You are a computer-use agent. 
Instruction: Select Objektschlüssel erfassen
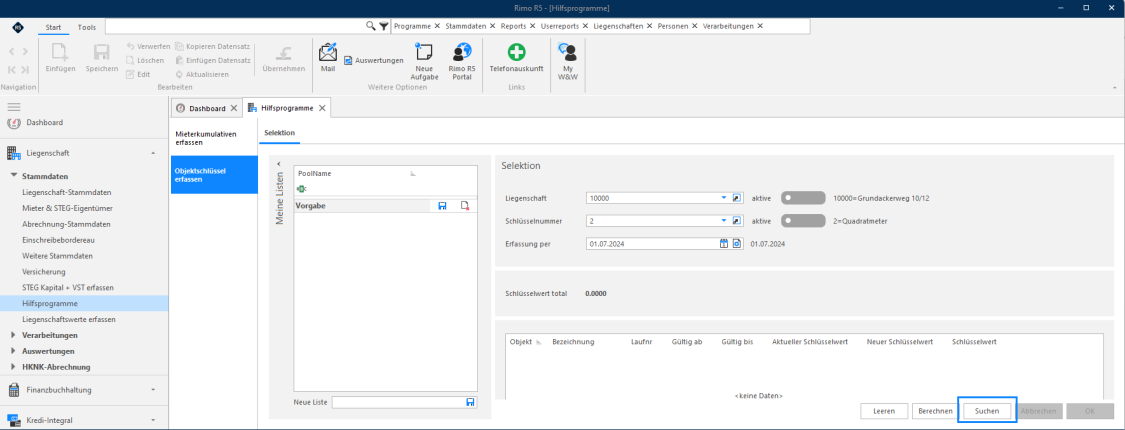(213, 175)
